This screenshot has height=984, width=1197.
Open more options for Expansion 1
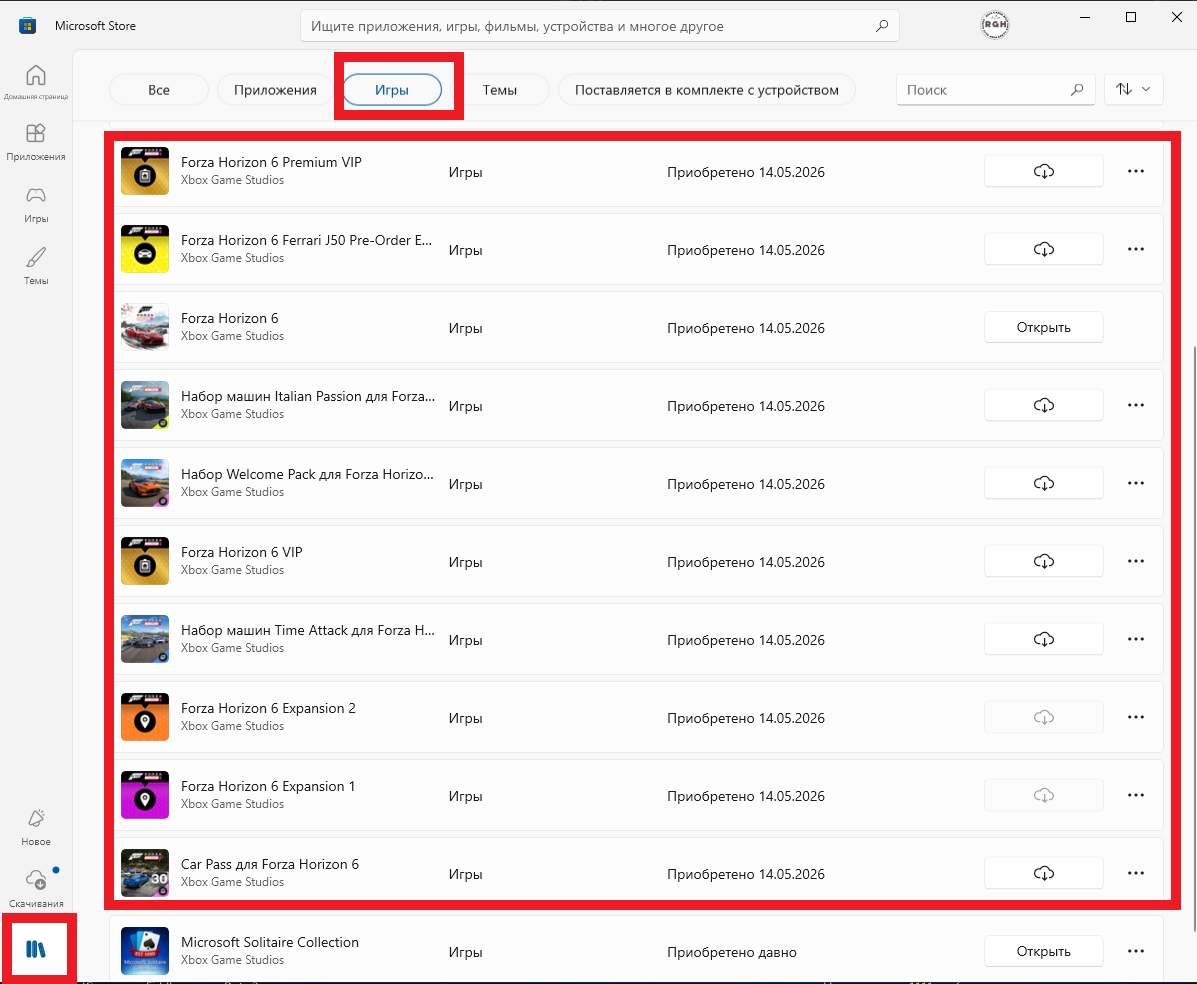pyautogui.click(x=1136, y=795)
